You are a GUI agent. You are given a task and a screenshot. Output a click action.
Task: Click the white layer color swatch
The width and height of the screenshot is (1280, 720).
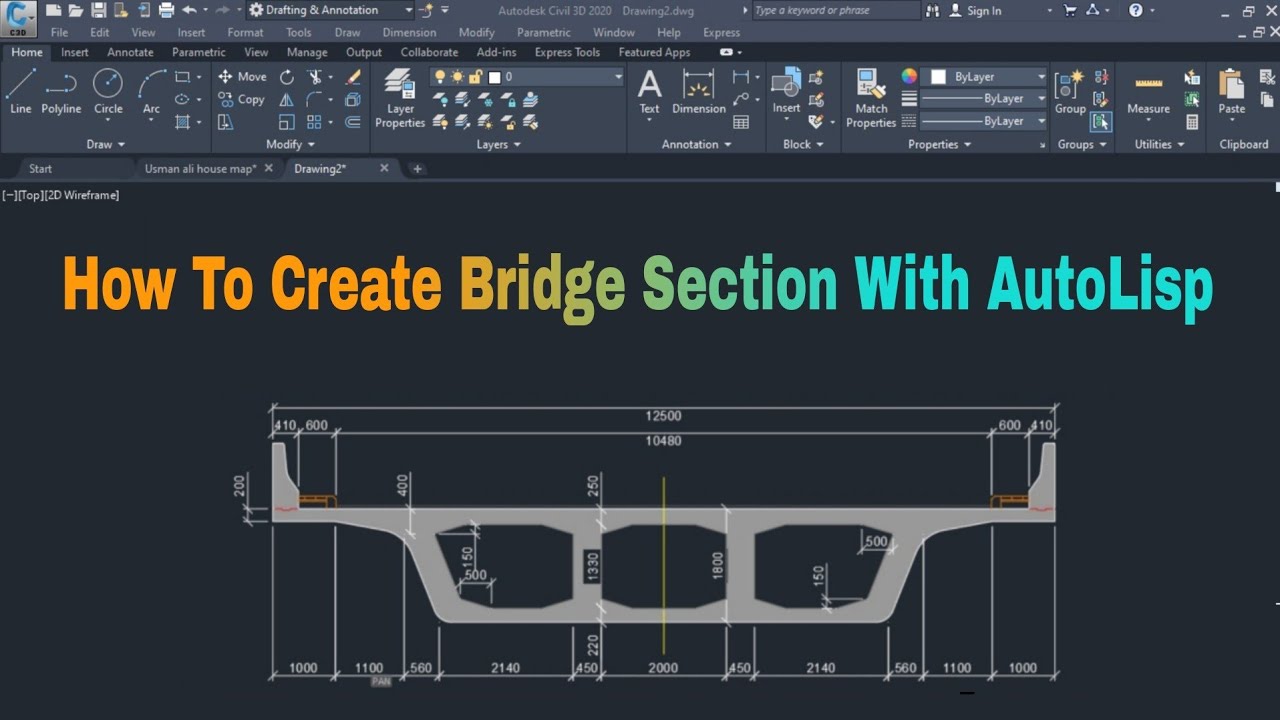tap(495, 77)
